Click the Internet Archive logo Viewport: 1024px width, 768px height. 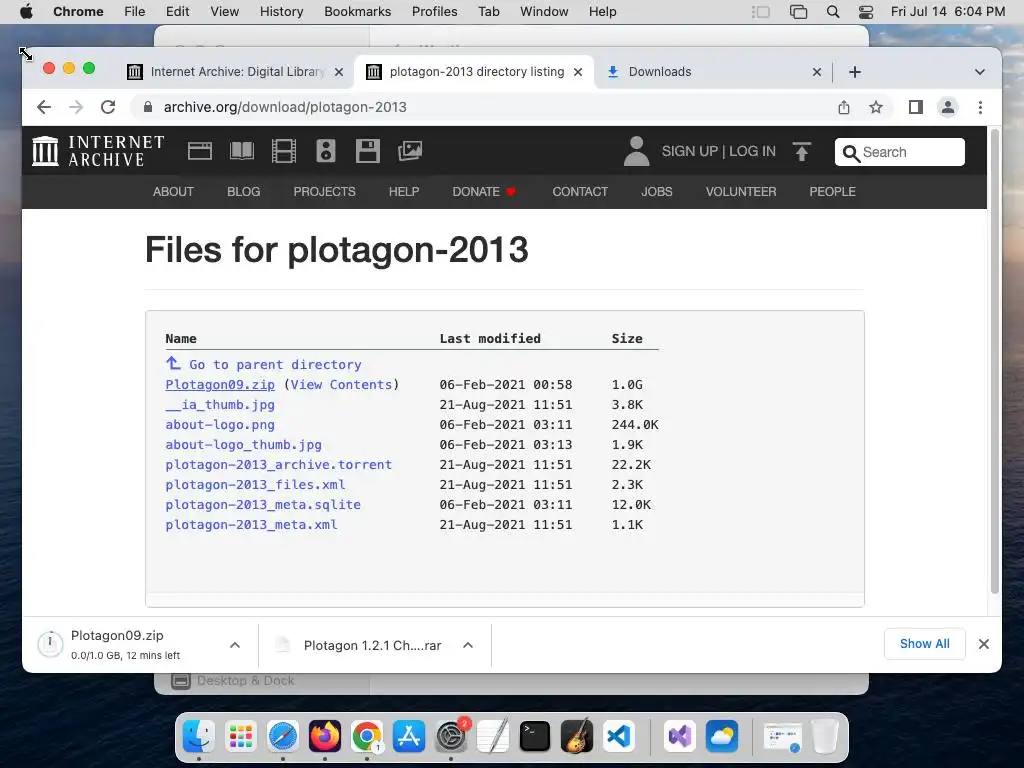coord(98,151)
